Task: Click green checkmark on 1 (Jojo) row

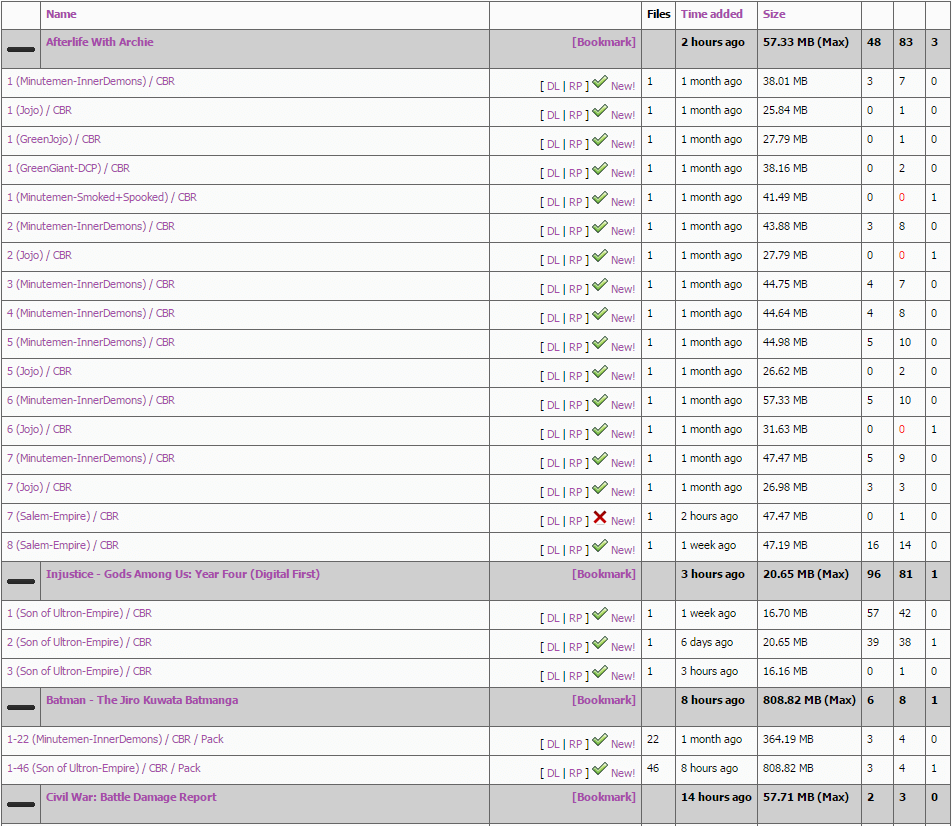Action: pos(600,111)
